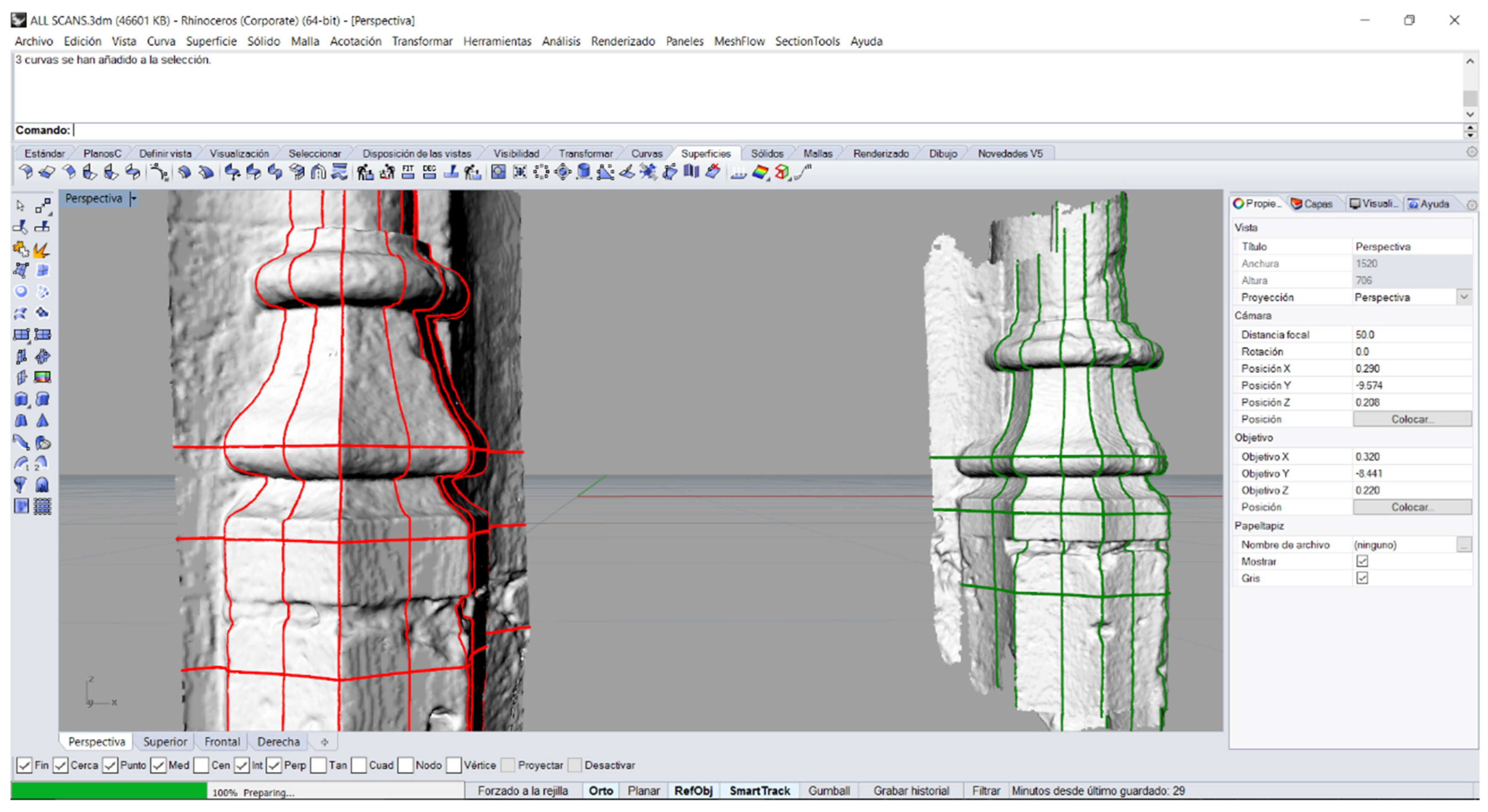Click the toolbar options gear icon
The image size is (1488, 812).
pyautogui.click(x=1471, y=152)
